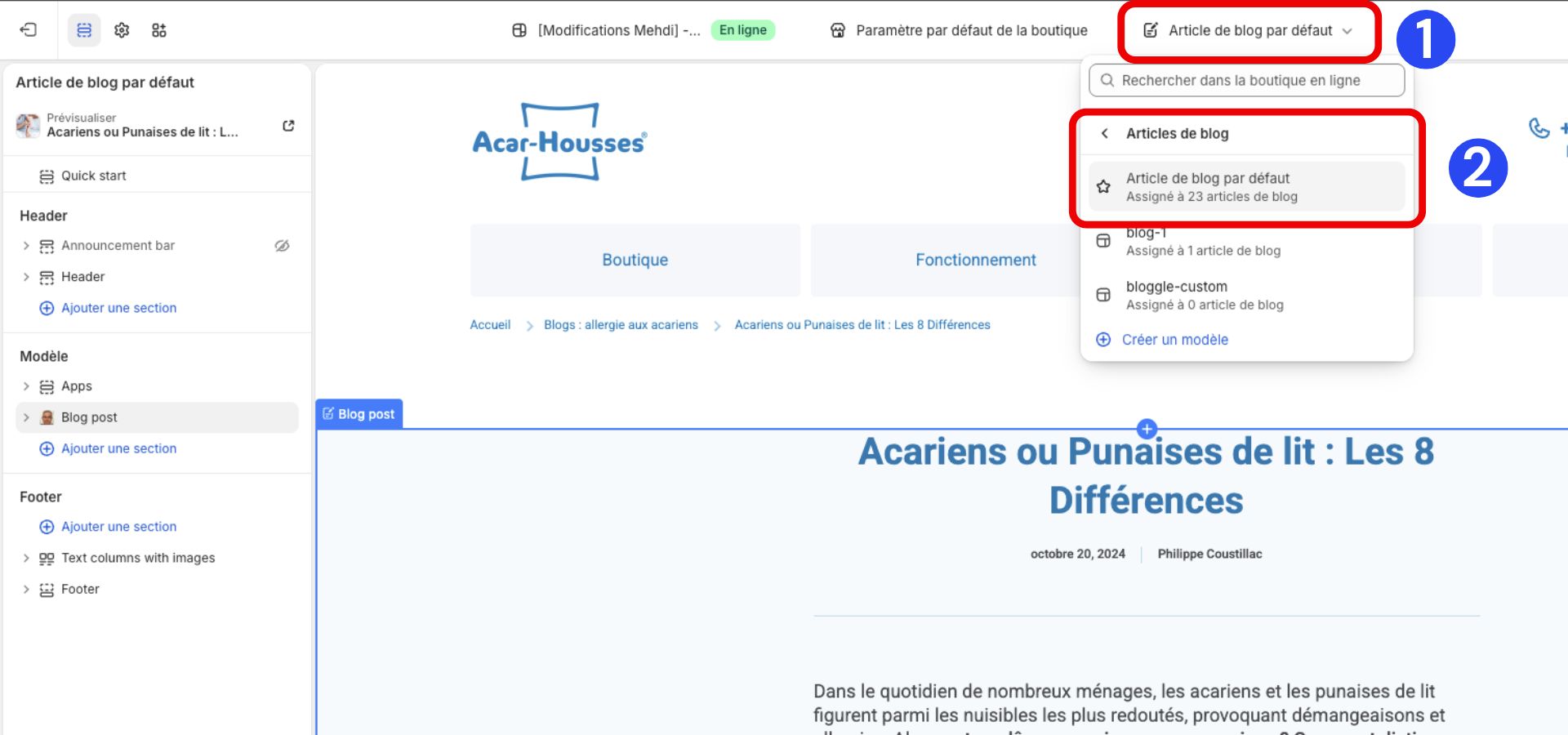Click the Blog post section badge icon

point(329,413)
